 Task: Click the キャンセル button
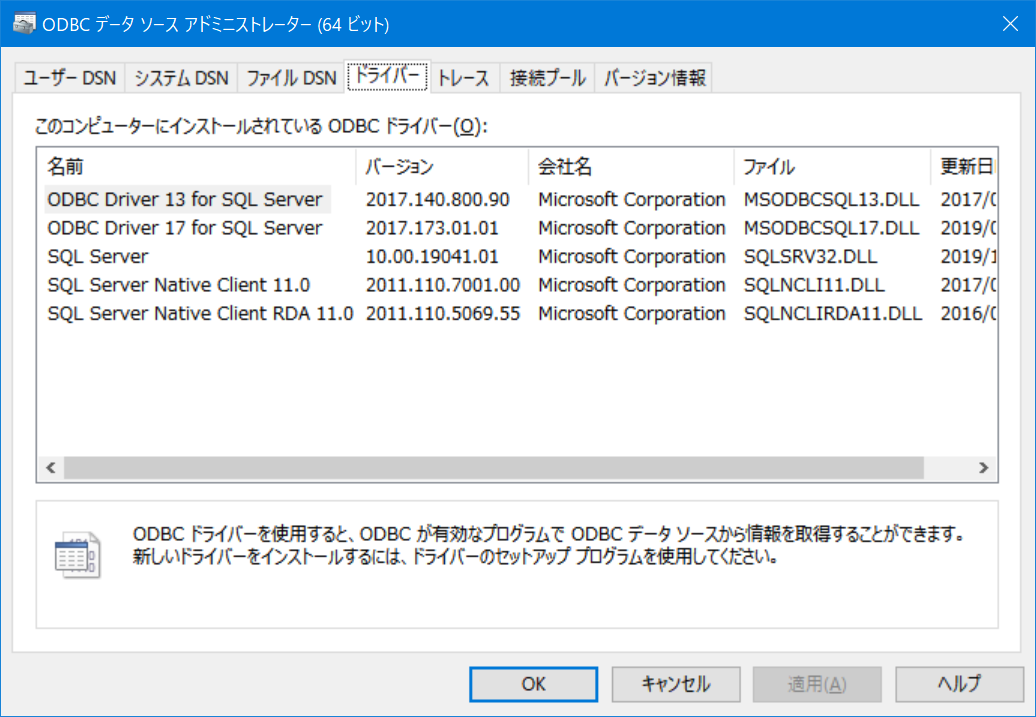(676, 684)
